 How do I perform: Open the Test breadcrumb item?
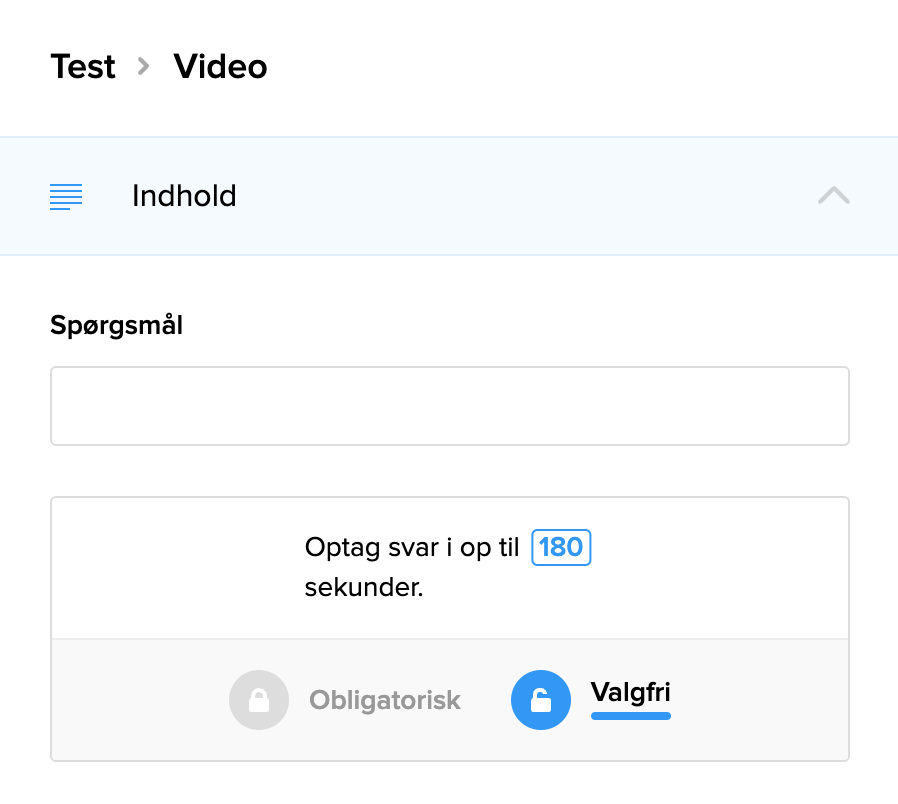coord(83,67)
